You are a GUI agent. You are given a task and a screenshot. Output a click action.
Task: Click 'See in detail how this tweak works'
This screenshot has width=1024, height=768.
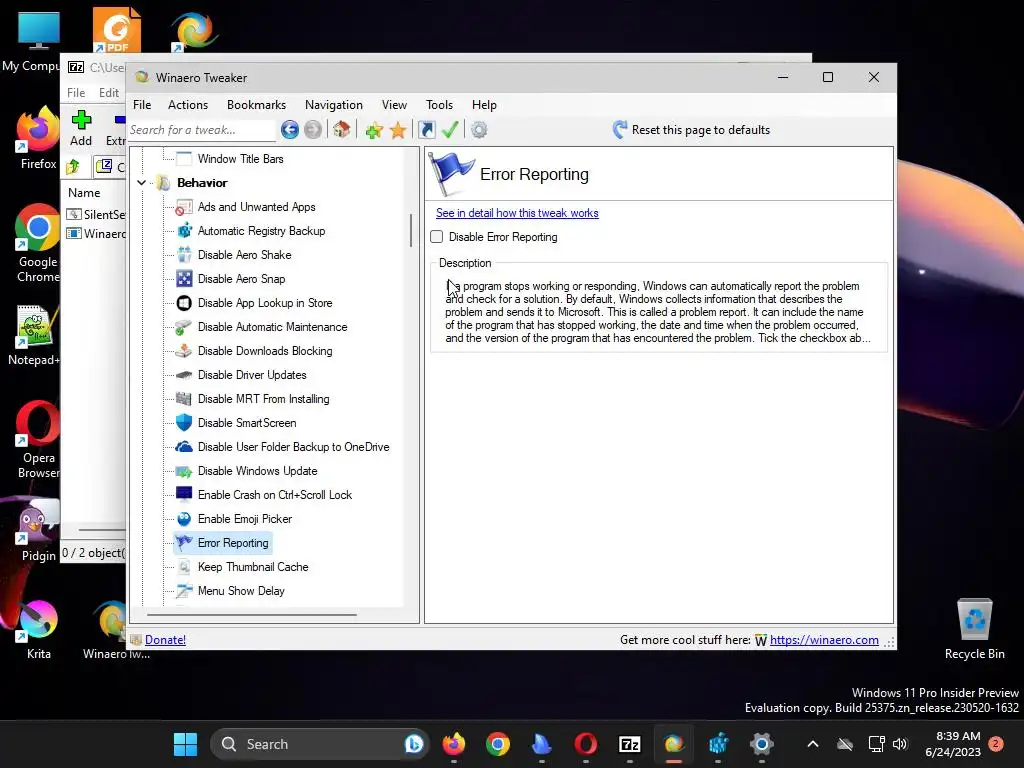click(x=517, y=213)
